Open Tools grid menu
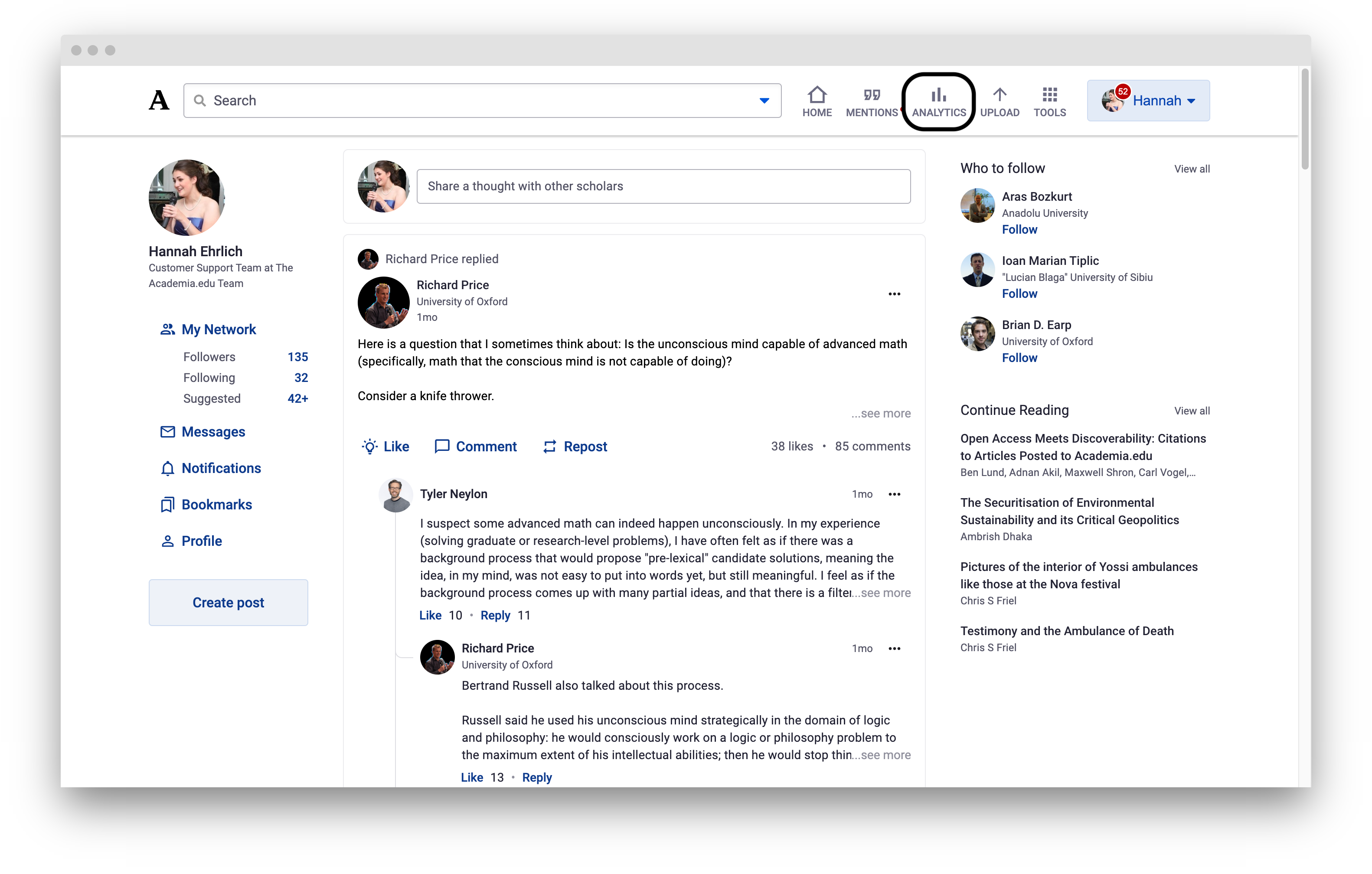 click(1049, 102)
